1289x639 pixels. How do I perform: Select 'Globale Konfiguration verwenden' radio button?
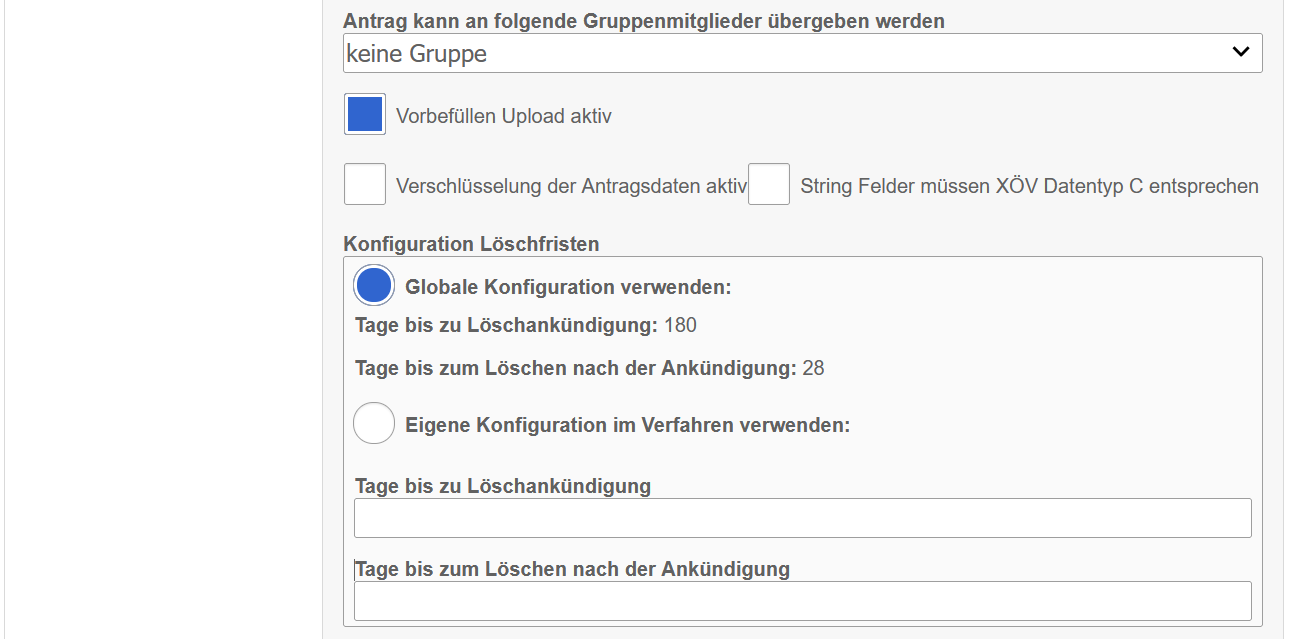[374, 286]
